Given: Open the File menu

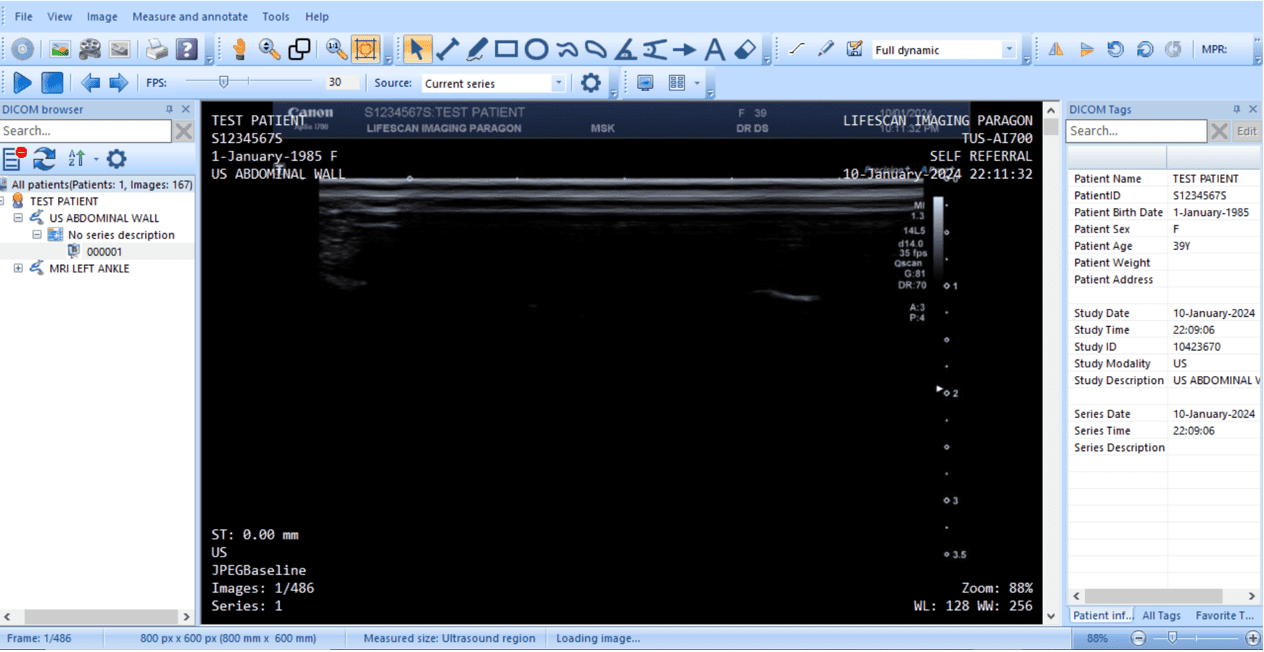Looking at the screenshot, I should [23, 17].
